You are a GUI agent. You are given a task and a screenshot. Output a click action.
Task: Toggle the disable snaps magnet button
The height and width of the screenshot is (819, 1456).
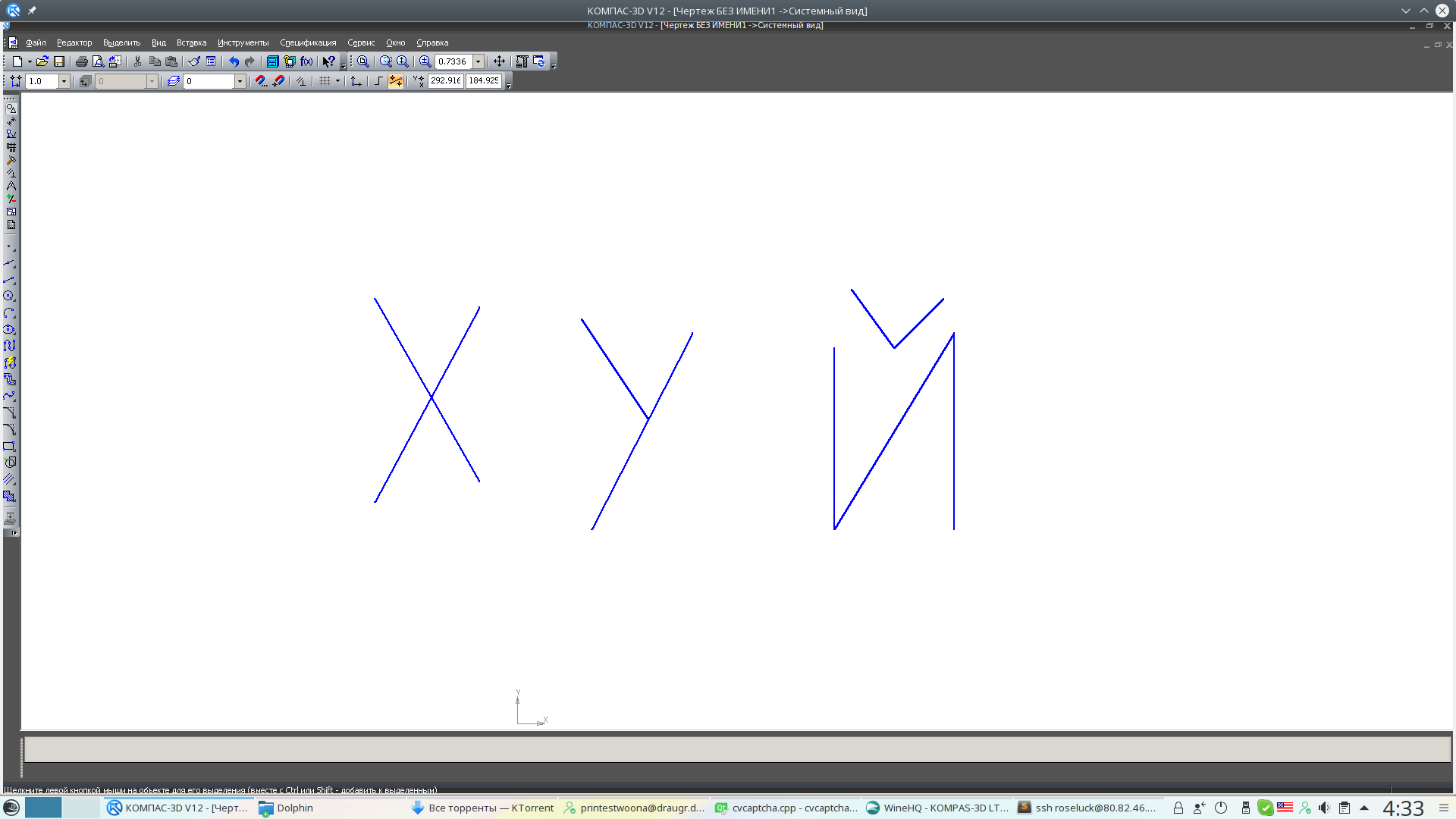pos(278,81)
